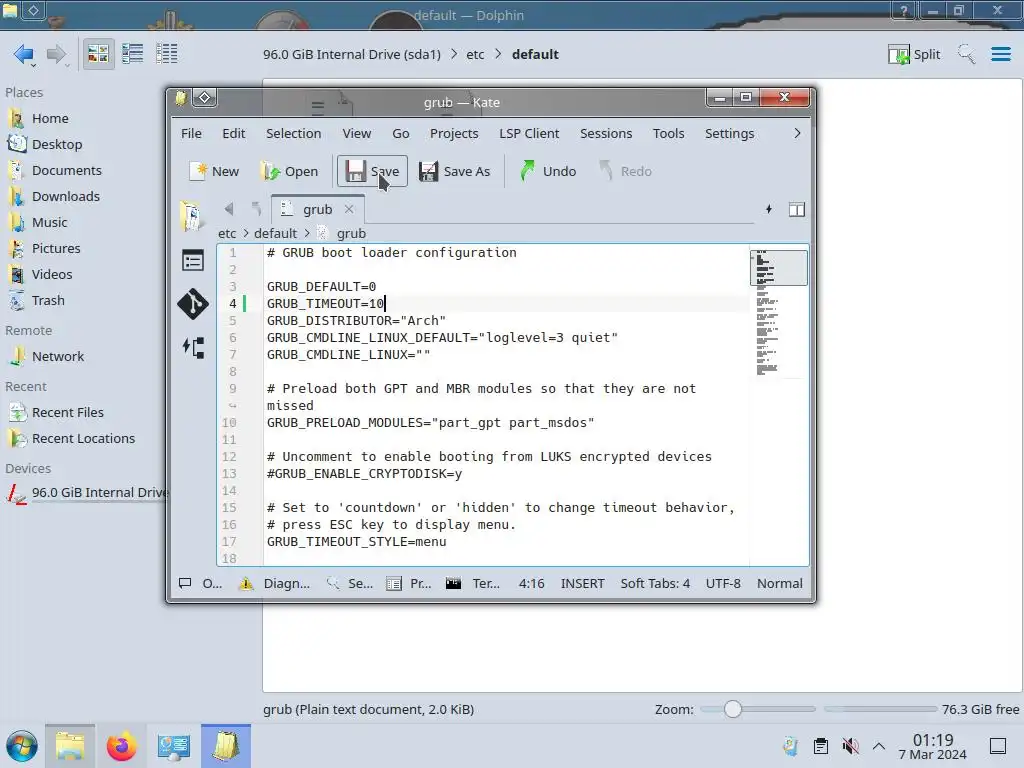This screenshot has width=1024, height=768.
Task: Click the muted volume tray icon
Action: coord(850,746)
